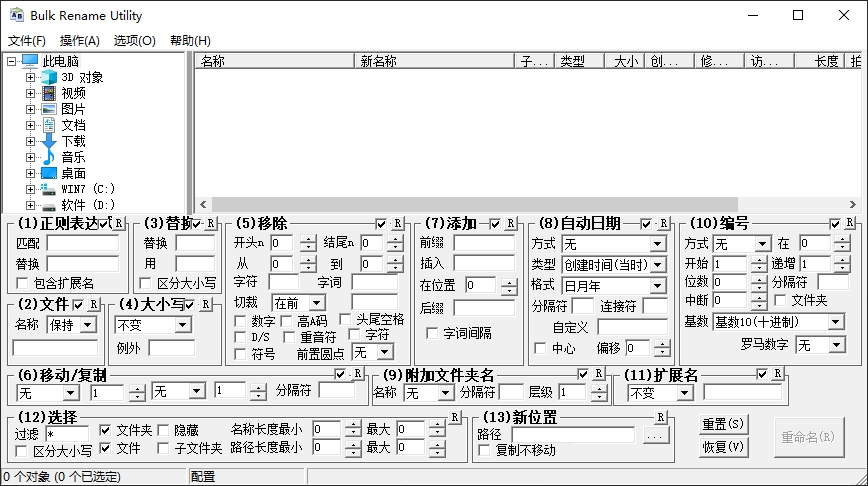Reset section (4)大小写 with its R button
Viewport: 868px width, 486px height.
205,304
